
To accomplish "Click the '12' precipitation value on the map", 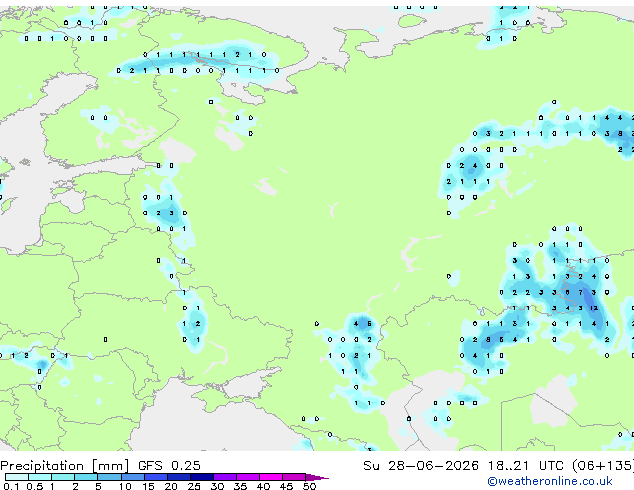I will pos(594,308).
